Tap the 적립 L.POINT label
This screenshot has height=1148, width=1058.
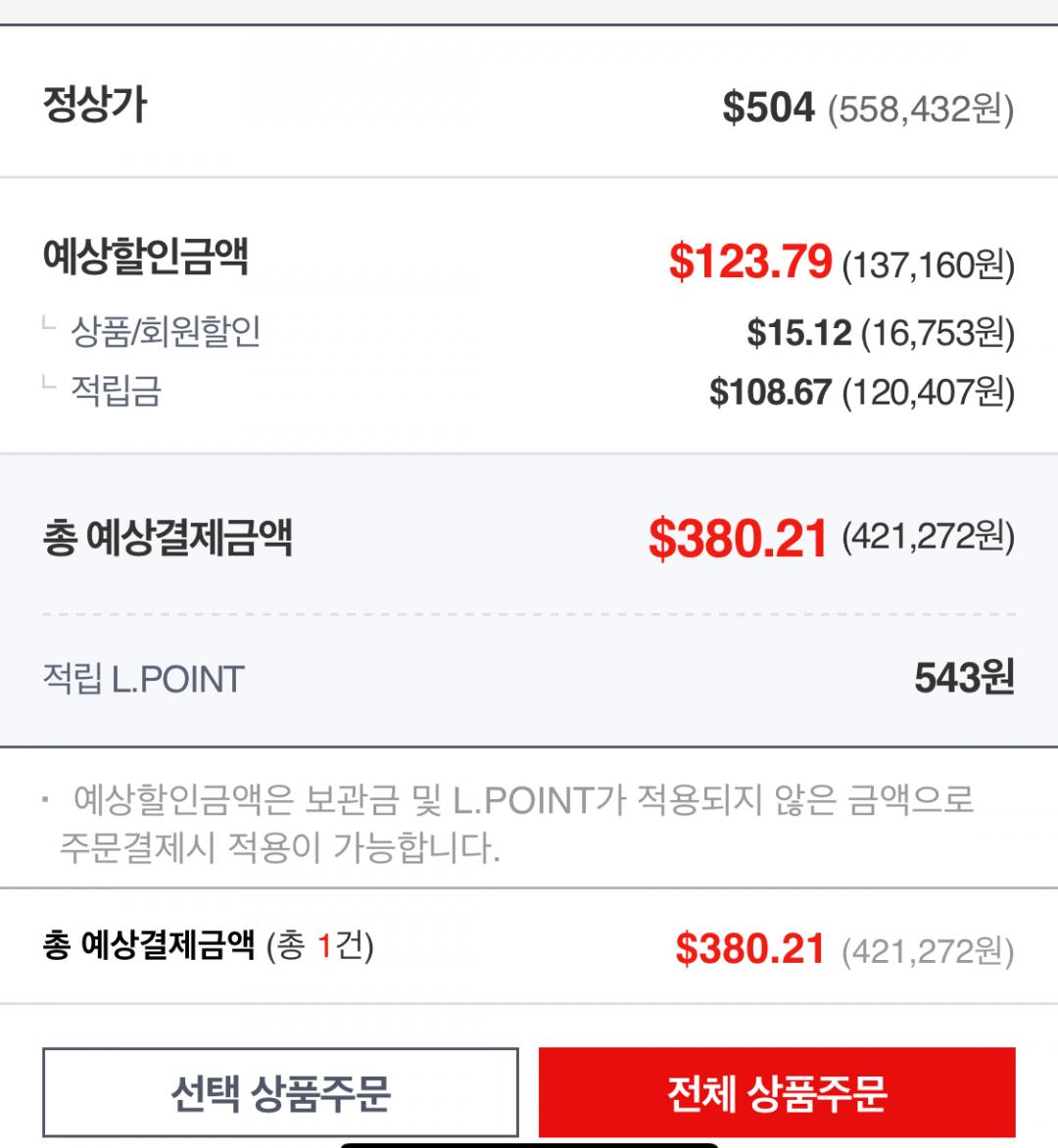(x=143, y=679)
